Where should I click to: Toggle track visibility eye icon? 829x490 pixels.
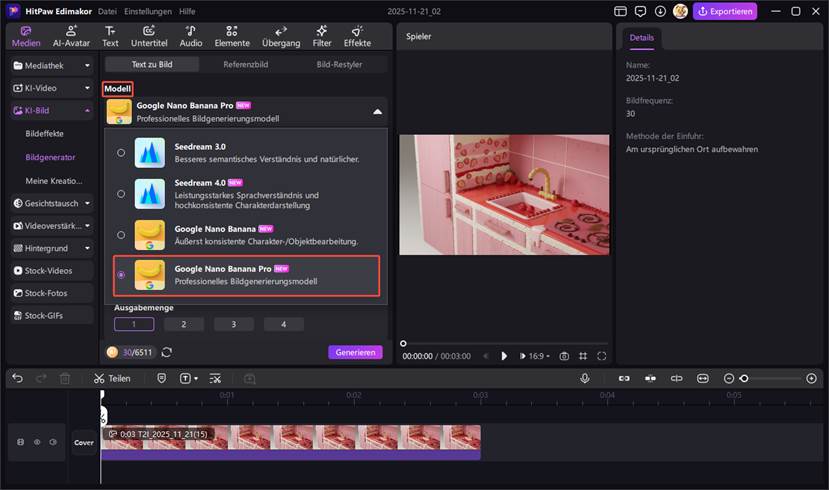tap(37, 442)
